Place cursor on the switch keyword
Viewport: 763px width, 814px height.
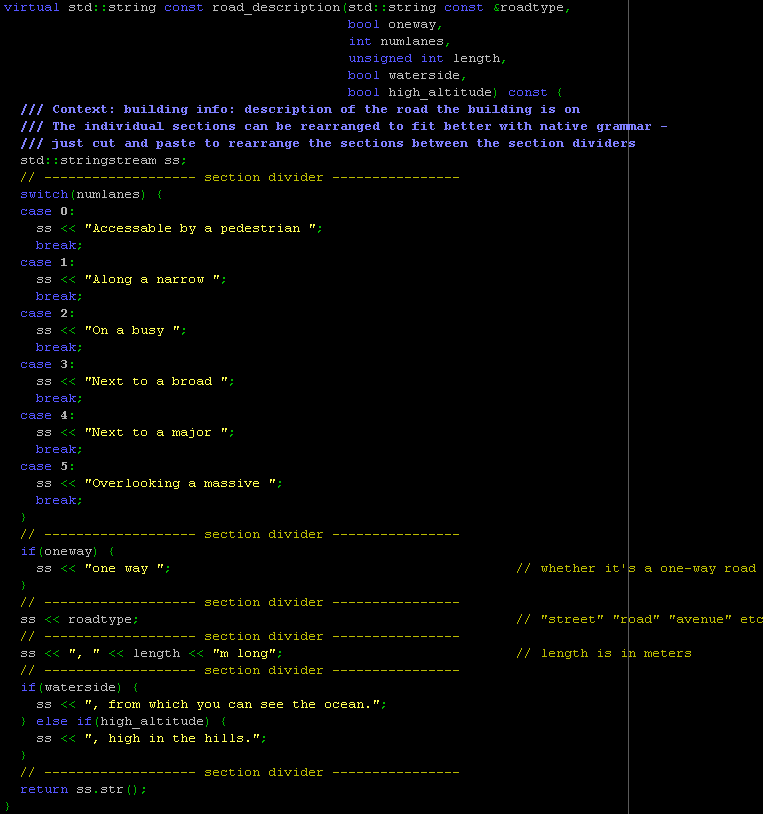(44, 195)
